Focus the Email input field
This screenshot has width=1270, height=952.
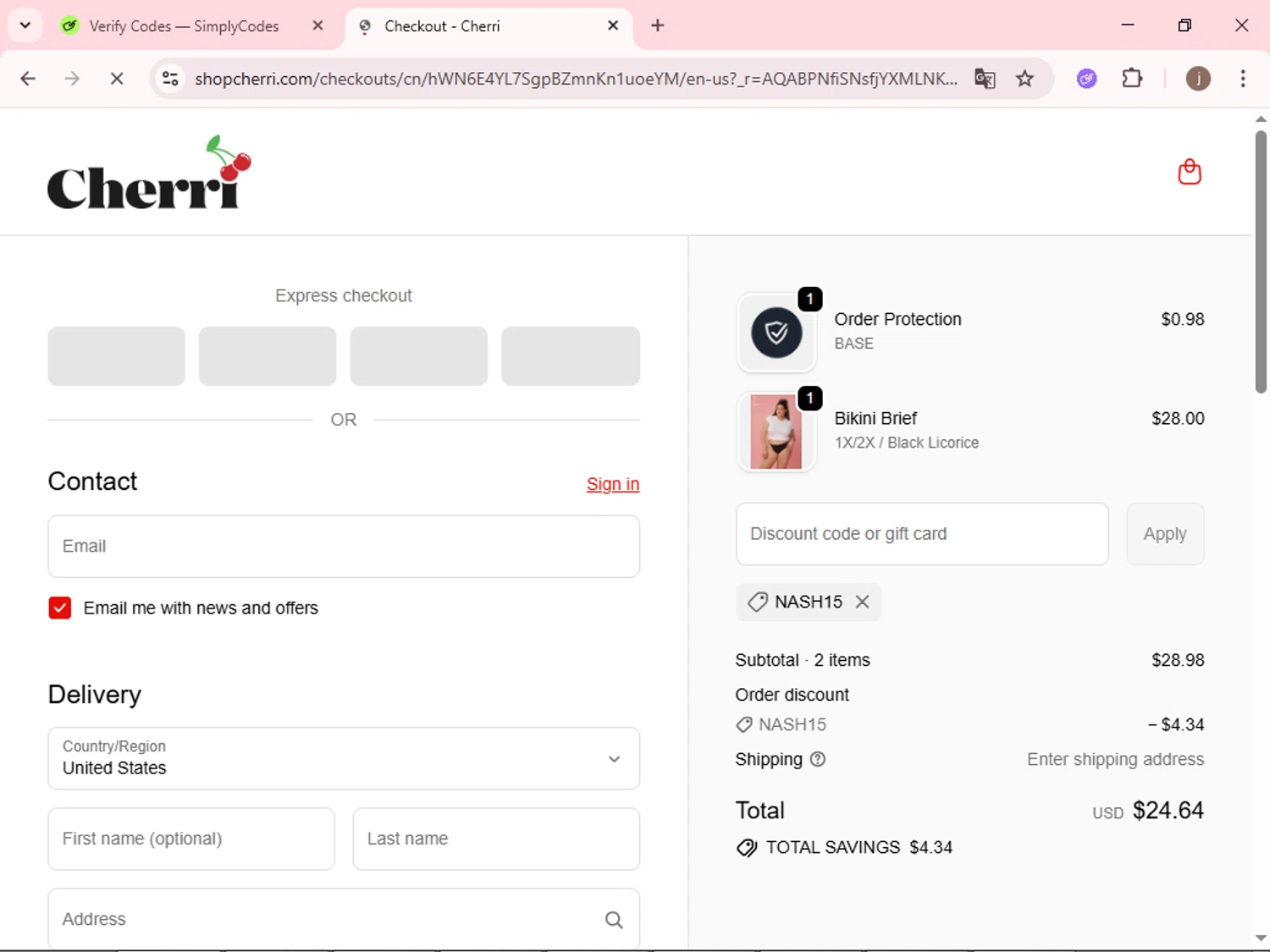coord(344,547)
